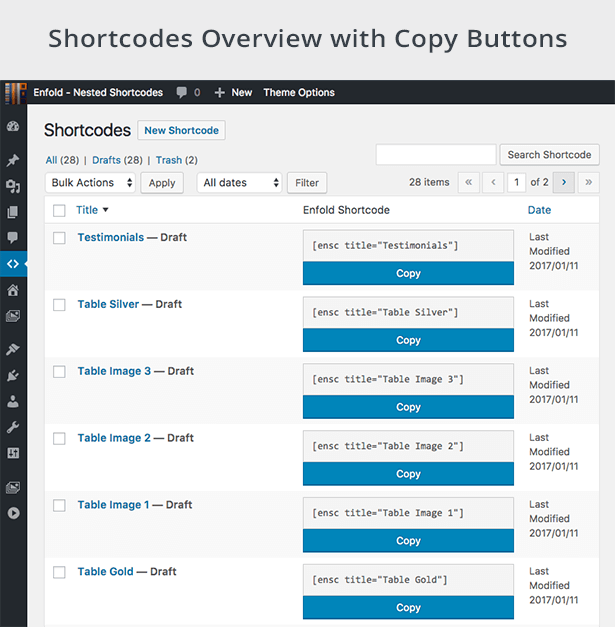Open the Table Silver title link
Viewport: 615px width, 627px height.
[x=108, y=304]
